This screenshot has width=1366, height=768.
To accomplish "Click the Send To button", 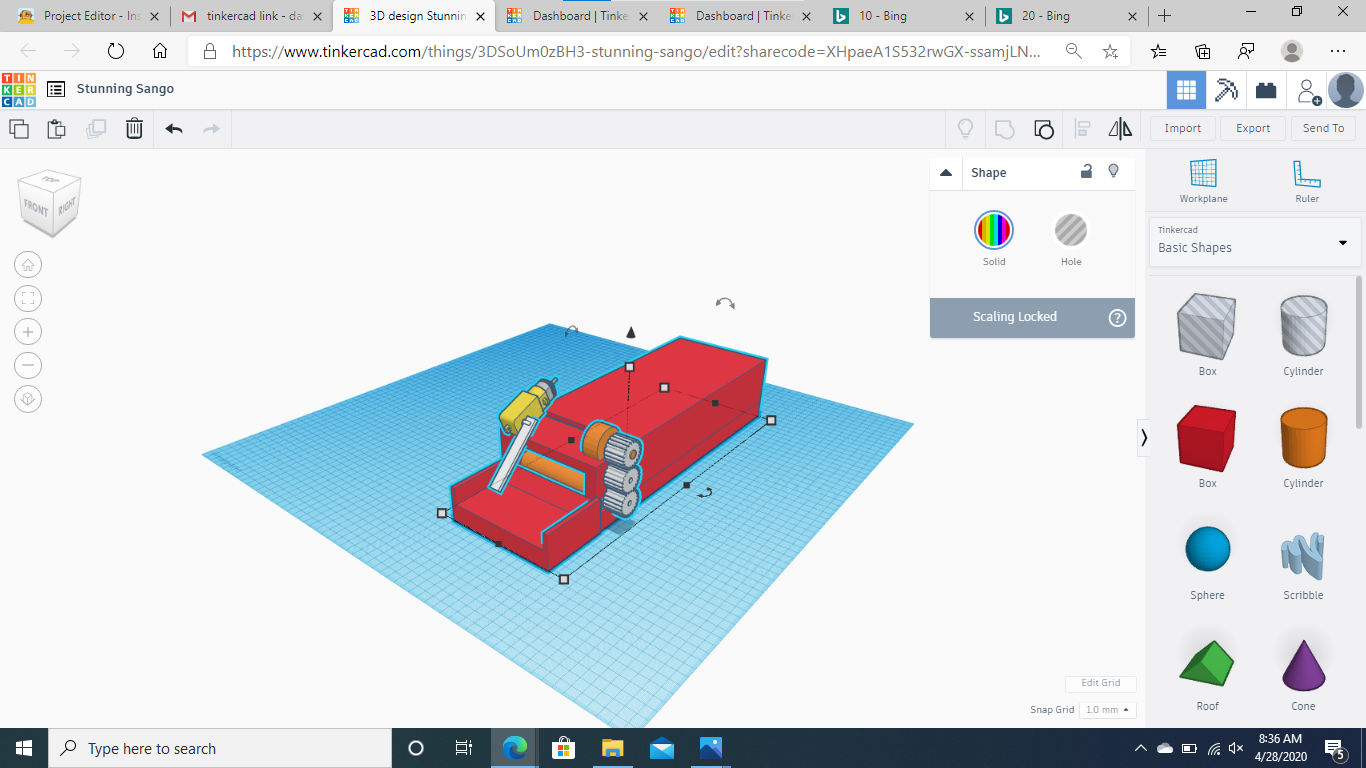I will pos(1324,128).
